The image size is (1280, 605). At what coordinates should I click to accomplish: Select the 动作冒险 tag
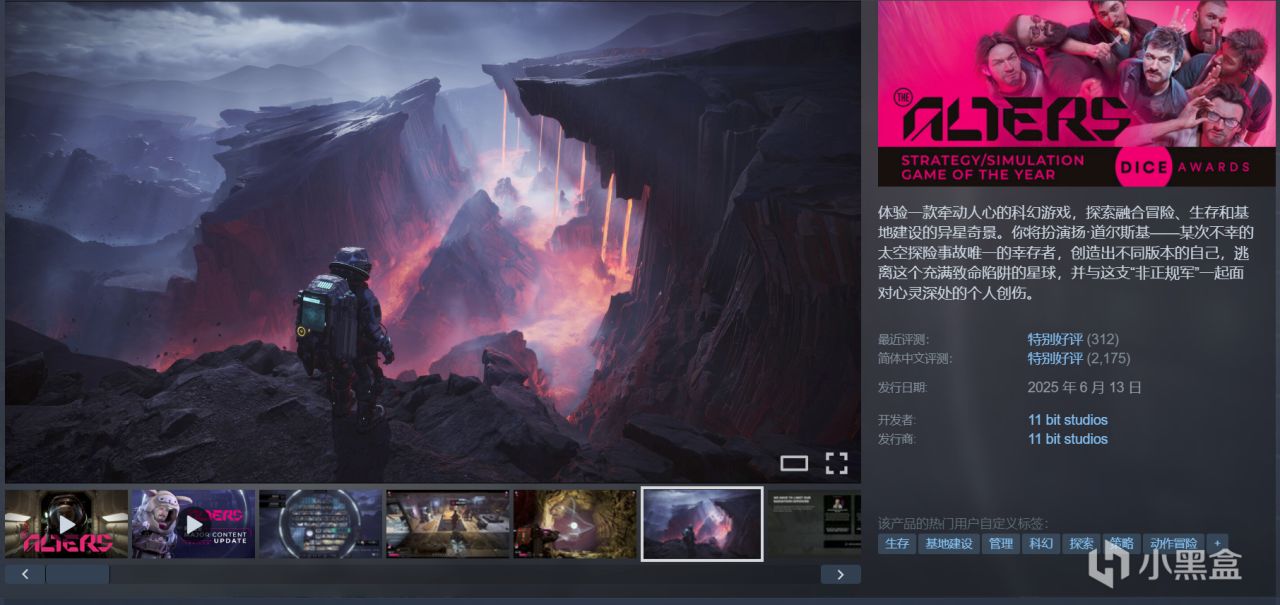(1173, 544)
